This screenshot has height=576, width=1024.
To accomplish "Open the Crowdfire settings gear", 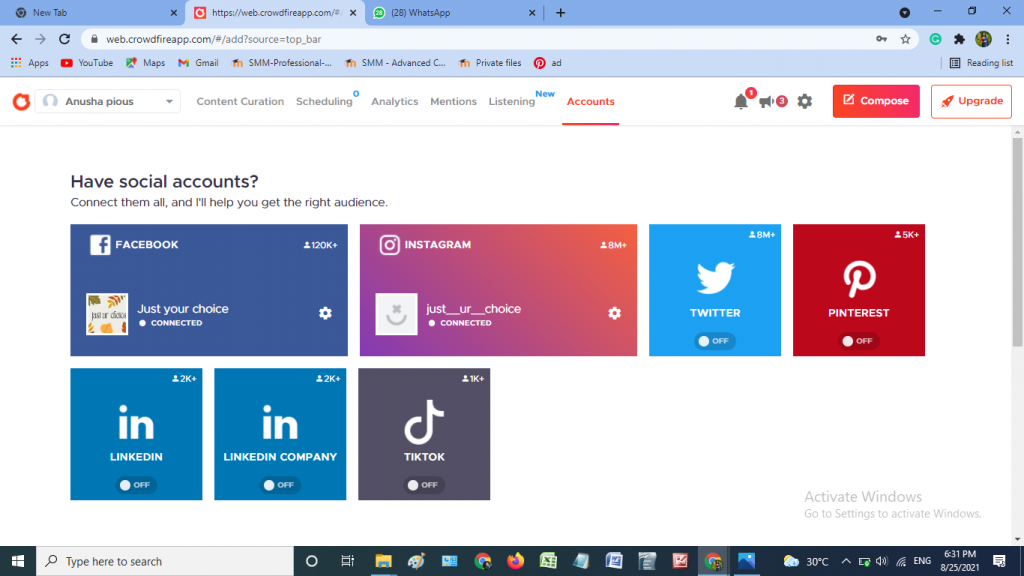I will [x=805, y=101].
